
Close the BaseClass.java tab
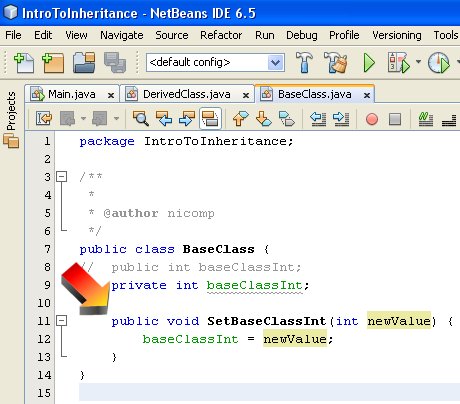coord(367,95)
